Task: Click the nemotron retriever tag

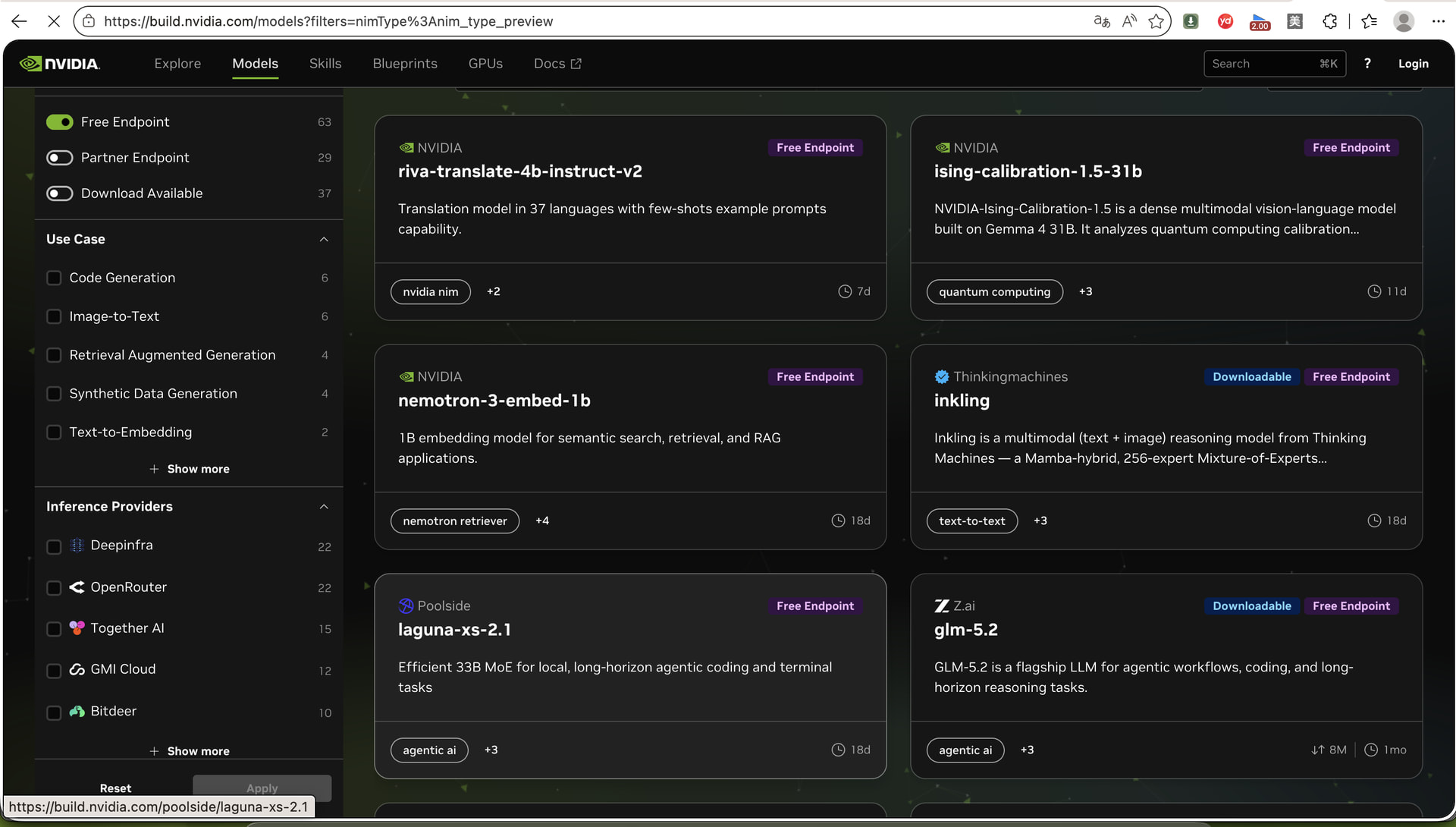Action: 455,521
